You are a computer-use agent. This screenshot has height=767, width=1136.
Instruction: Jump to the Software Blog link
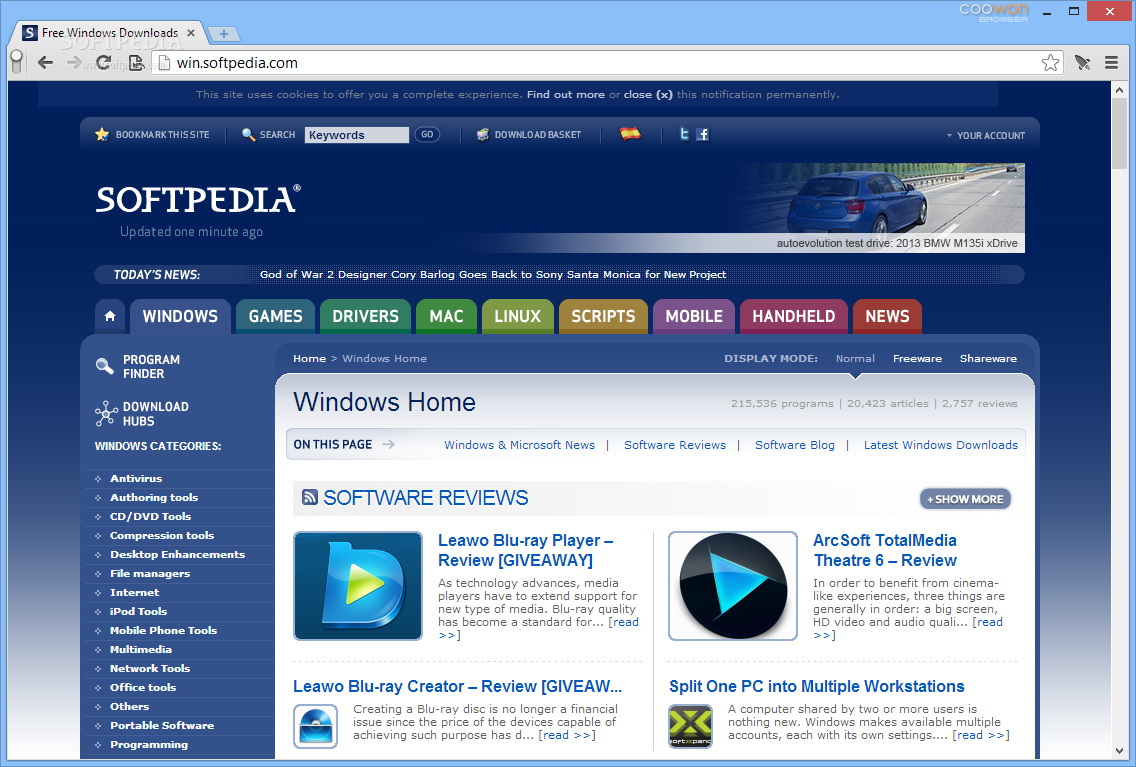click(x=795, y=445)
